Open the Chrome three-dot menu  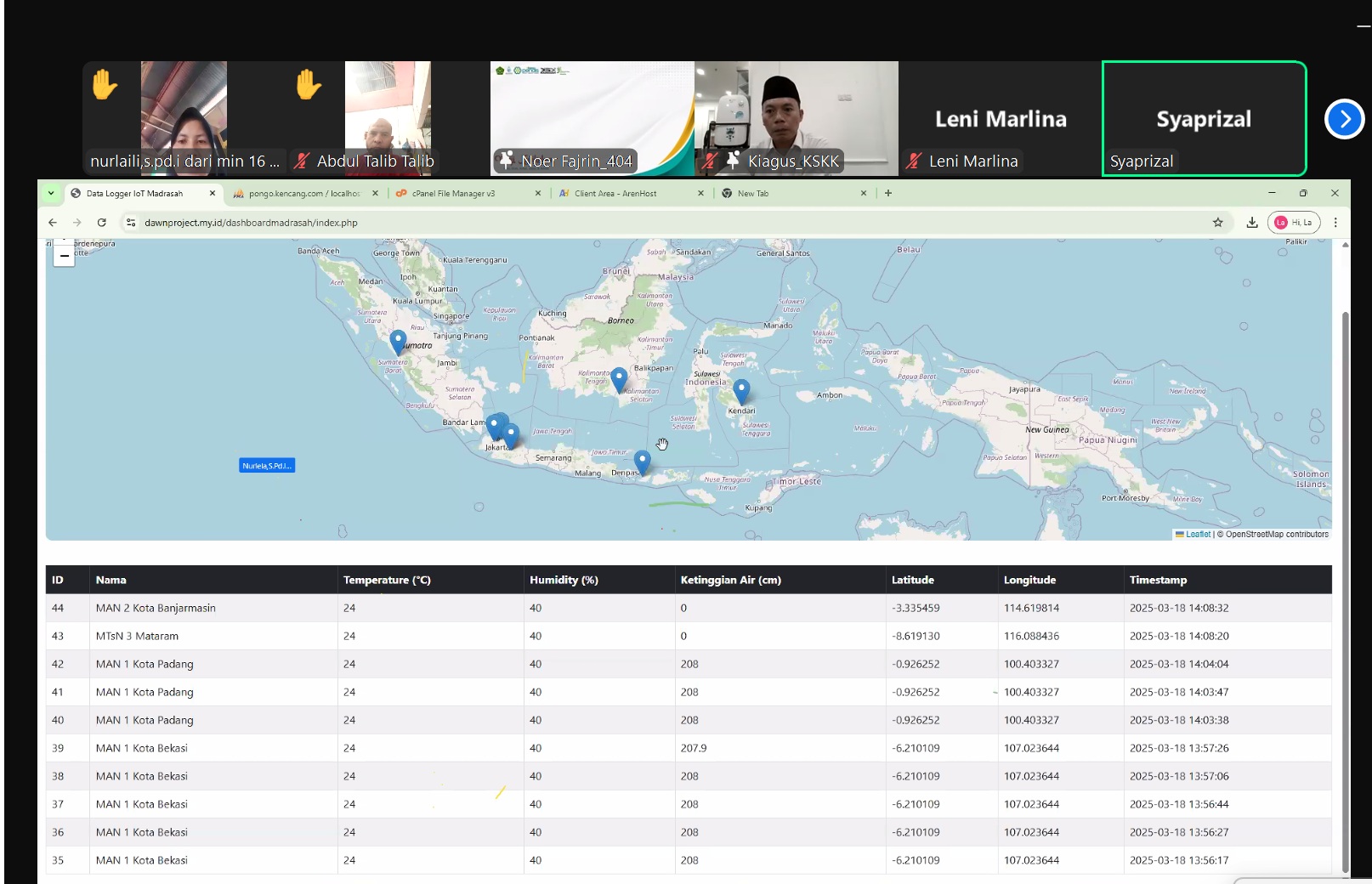pyautogui.click(x=1335, y=223)
